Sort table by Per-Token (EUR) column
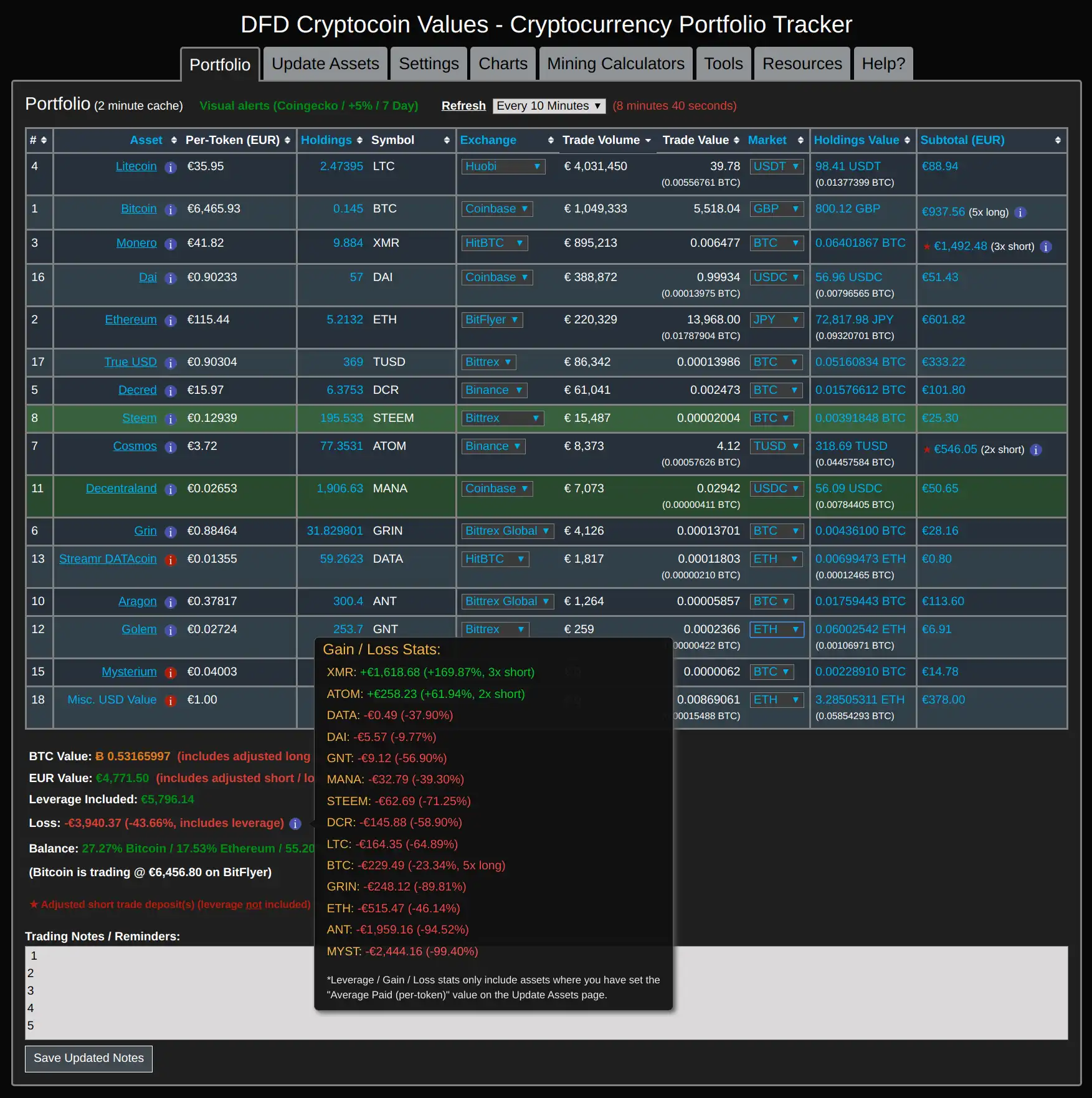The width and height of the screenshot is (1092, 1098). [238, 140]
